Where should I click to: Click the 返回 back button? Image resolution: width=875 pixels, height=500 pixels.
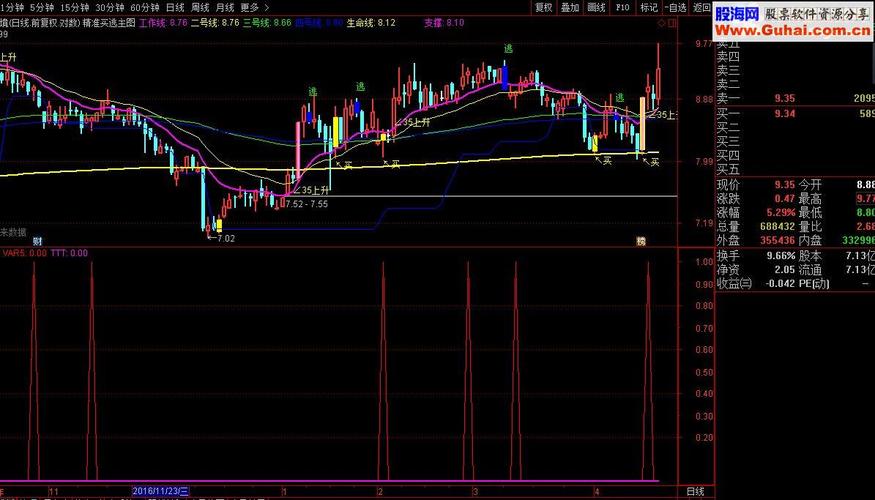tap(704, 7)
